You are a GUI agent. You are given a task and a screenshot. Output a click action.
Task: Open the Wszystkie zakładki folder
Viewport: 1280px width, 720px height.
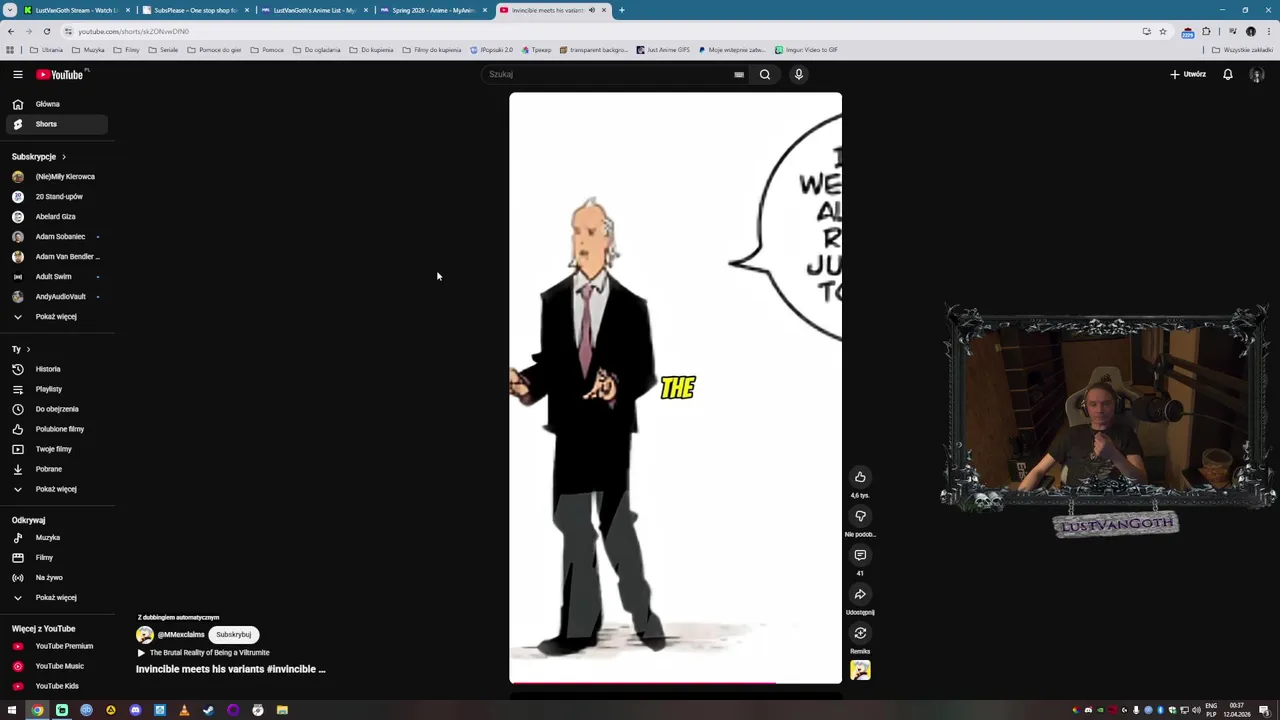click(x=1242, y=50)
